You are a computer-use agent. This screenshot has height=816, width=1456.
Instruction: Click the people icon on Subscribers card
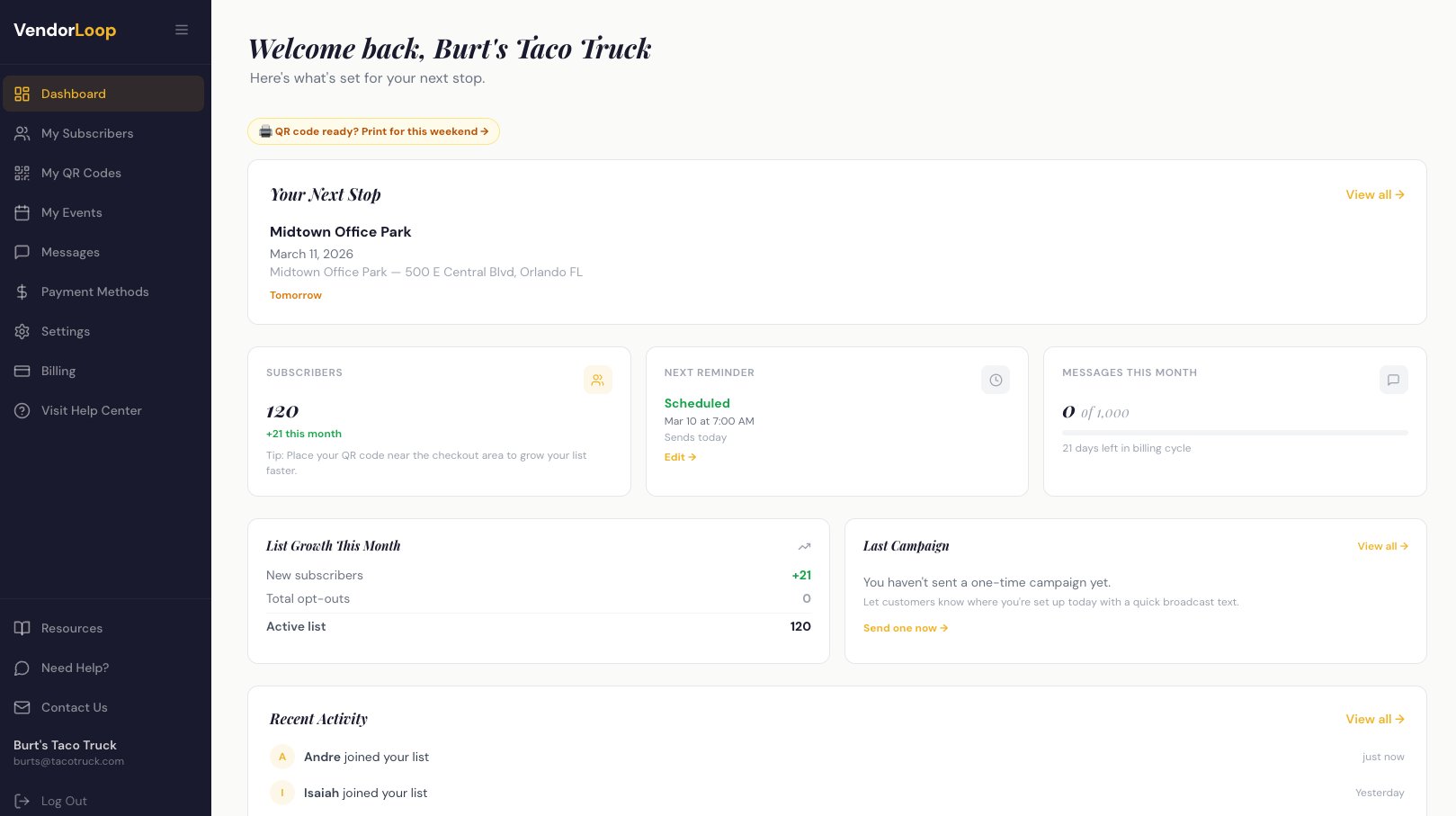point(598,380)
